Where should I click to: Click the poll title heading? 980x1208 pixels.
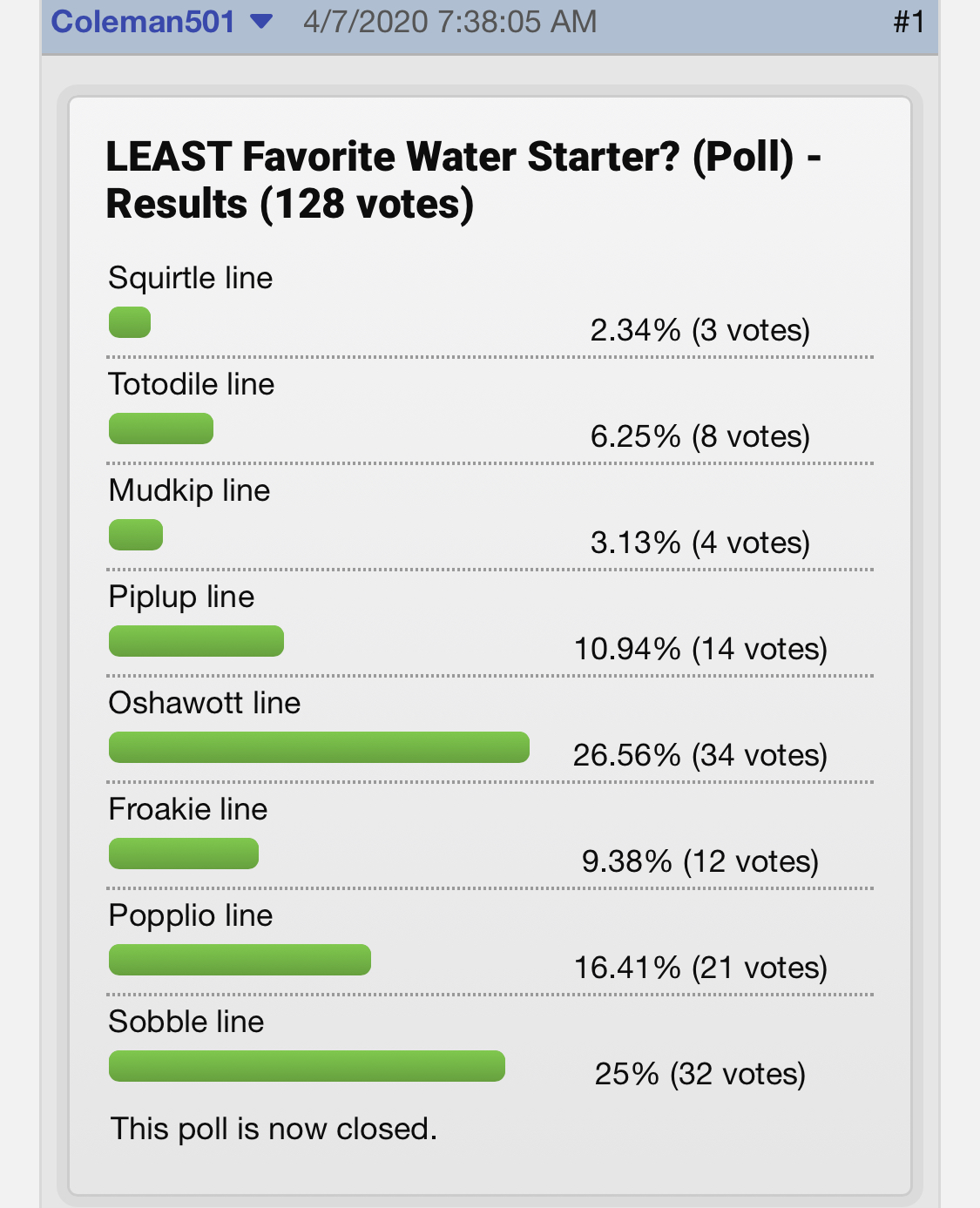(463, 180)
